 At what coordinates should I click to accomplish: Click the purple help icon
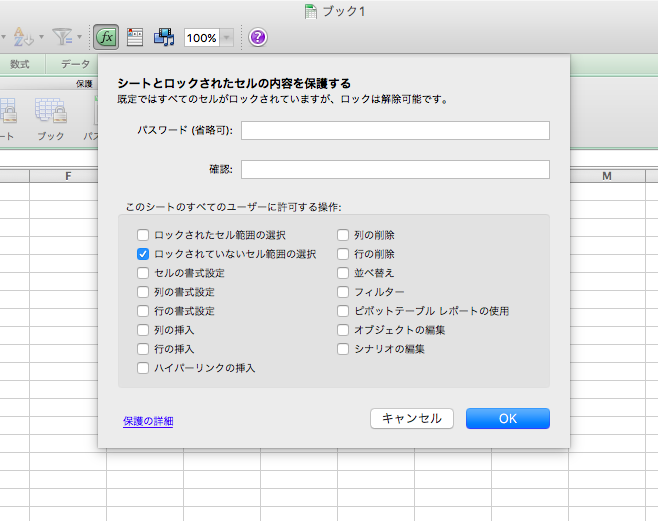click(258, 37)
